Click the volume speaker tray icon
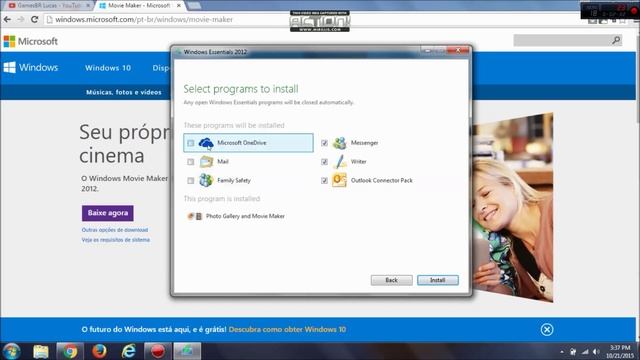640x360 pixels. 596,352
